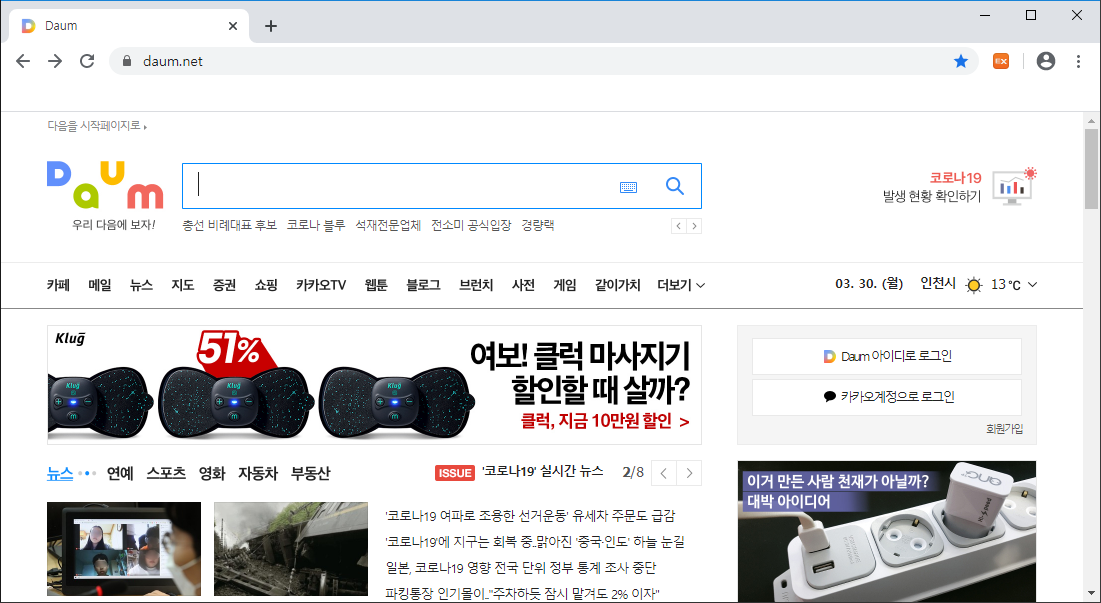Click the 회원가입 link
This screenshot has height=603, width=1101.
click(1004, 429)
